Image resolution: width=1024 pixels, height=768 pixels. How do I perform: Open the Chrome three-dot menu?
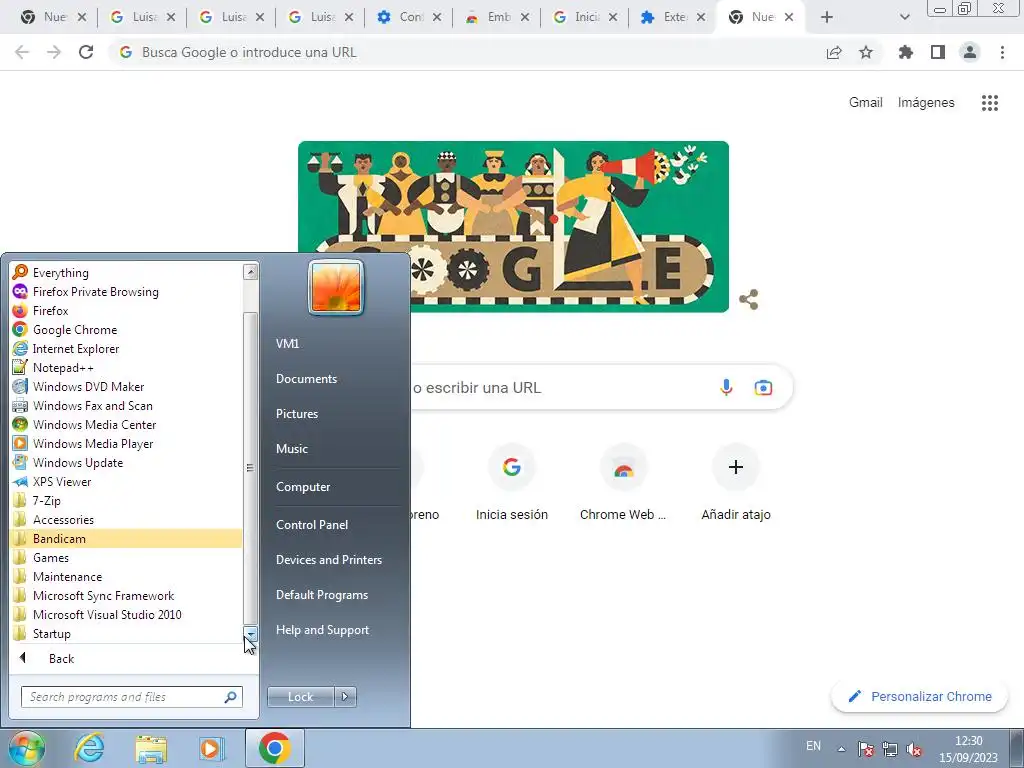click(1002, 52)
